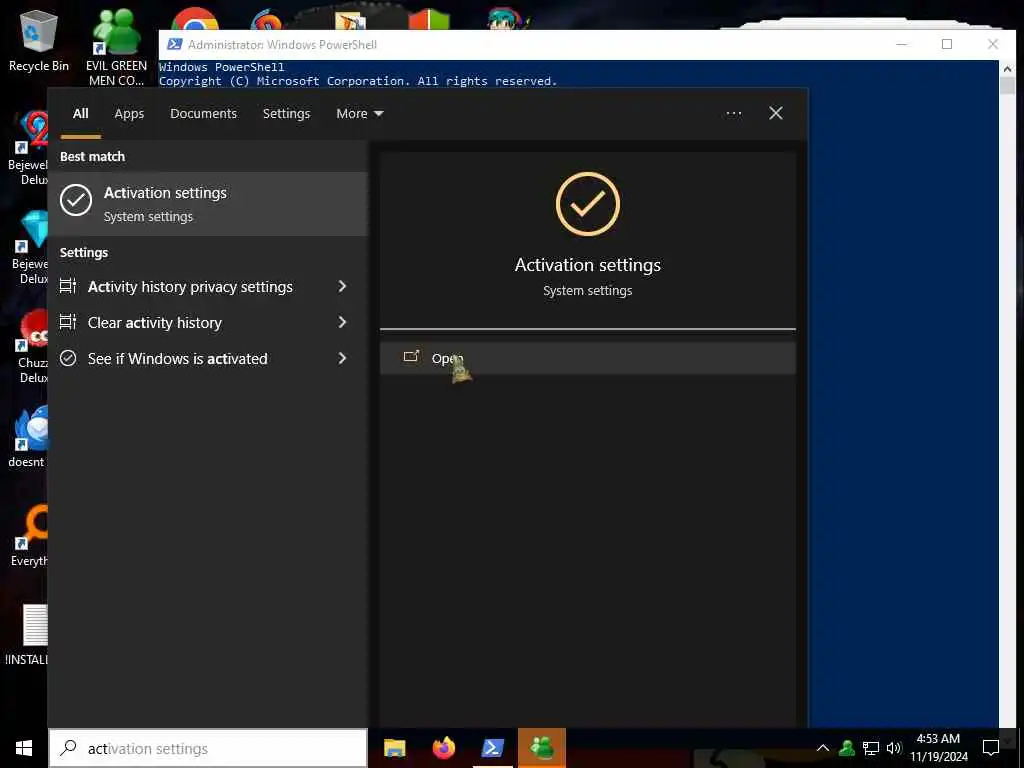Maximize the PowerShell window

(946, 44)
